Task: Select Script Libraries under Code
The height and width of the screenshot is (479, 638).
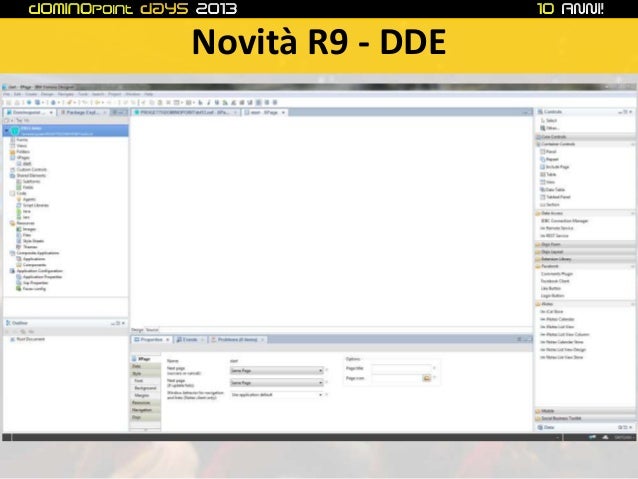Action: point(35,205)
